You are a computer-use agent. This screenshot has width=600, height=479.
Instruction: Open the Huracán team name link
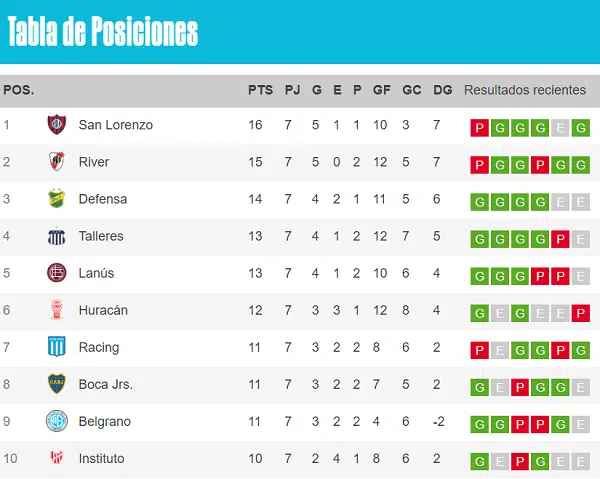pyautogui.click(x=103, y=310)
